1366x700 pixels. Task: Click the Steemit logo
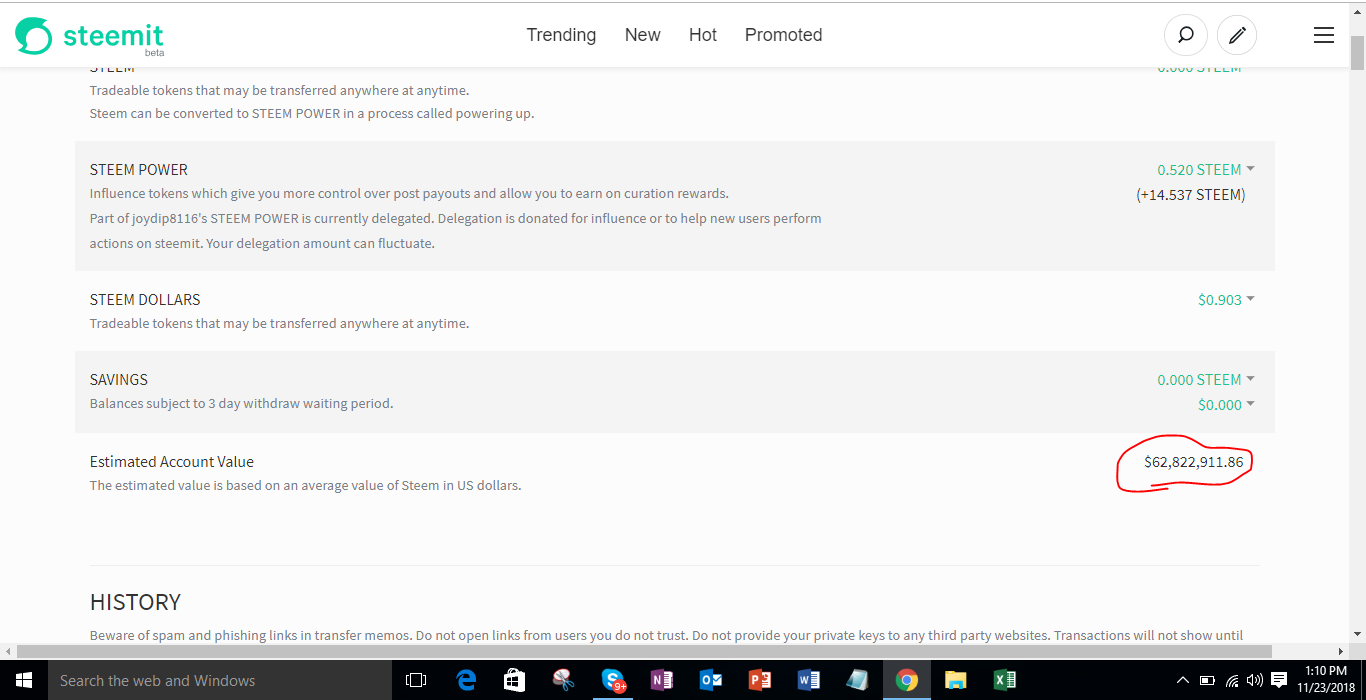pos(89,37)
